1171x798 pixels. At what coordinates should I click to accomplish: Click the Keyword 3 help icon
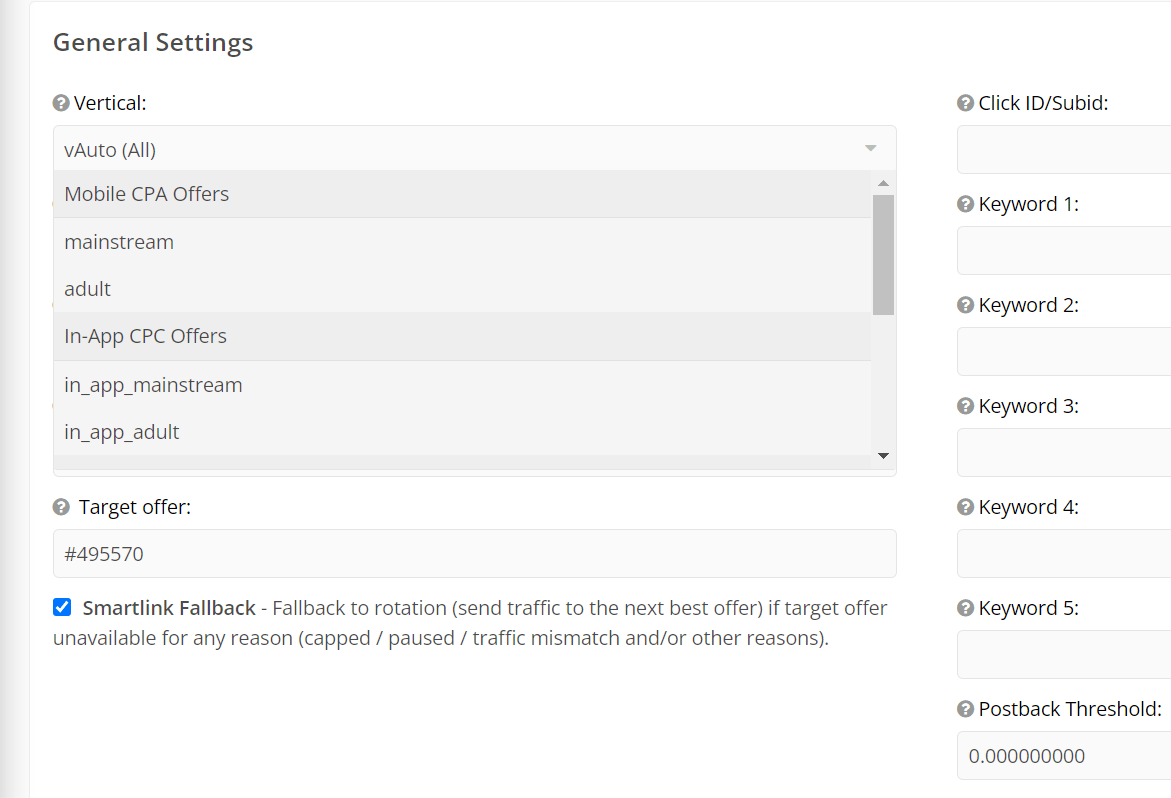coord(966,405)
